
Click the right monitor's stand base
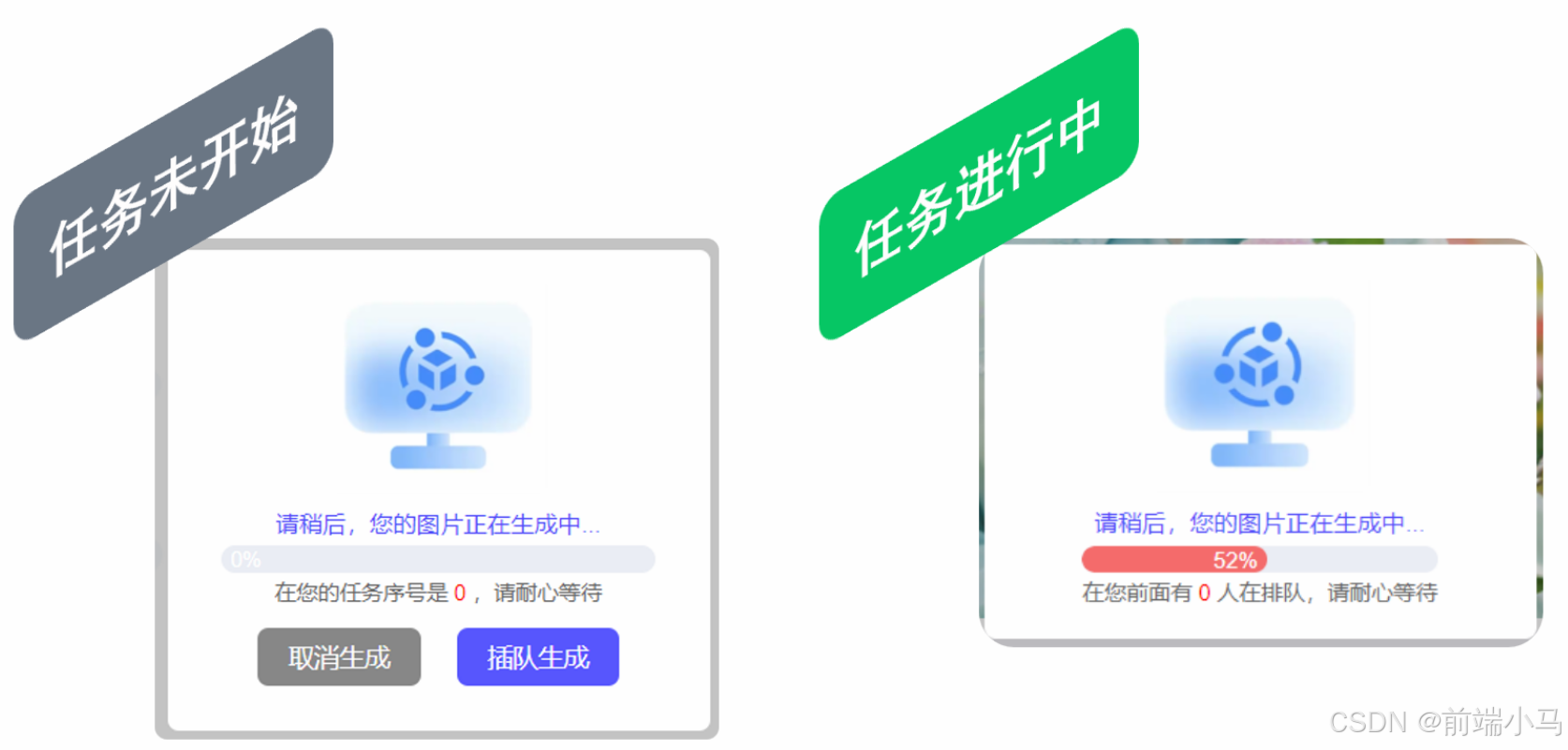[x=1260, y=455]
